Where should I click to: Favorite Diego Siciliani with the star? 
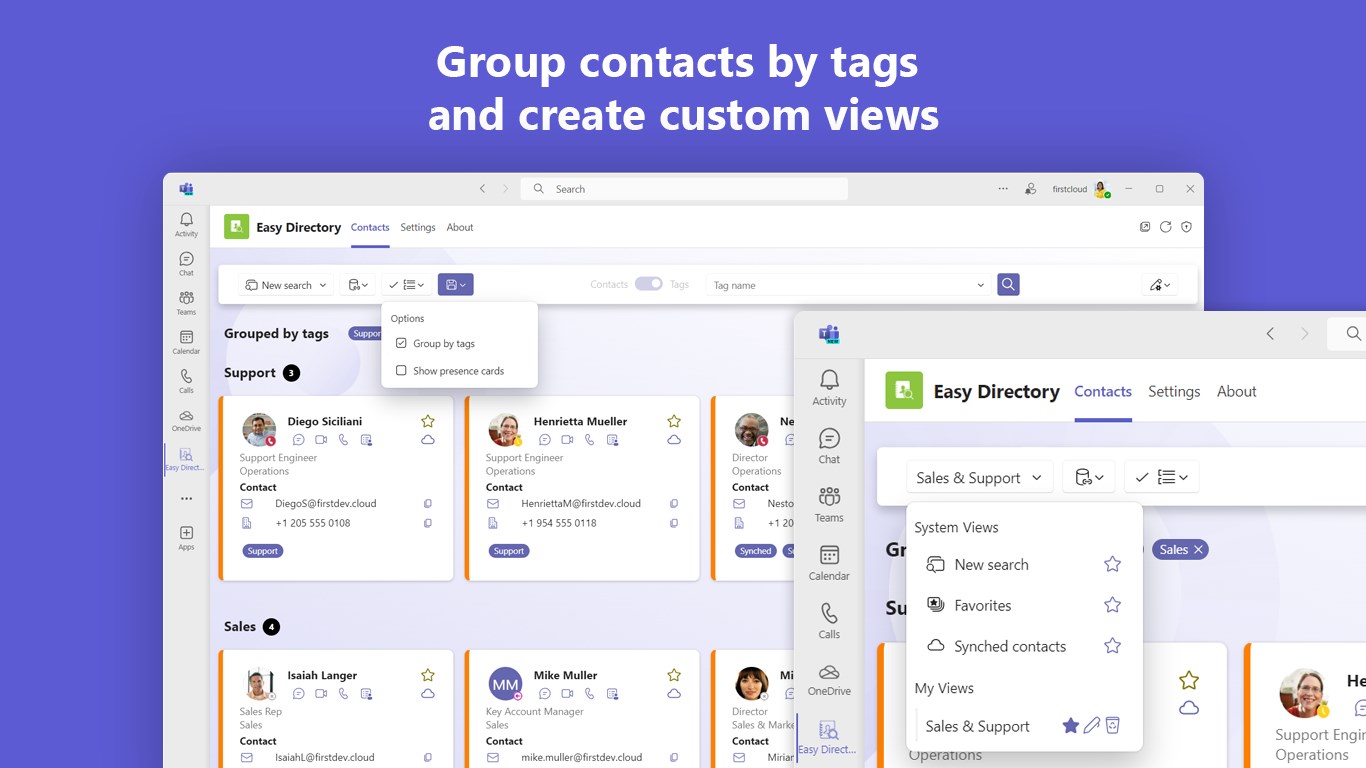click(x=428, y=421)
